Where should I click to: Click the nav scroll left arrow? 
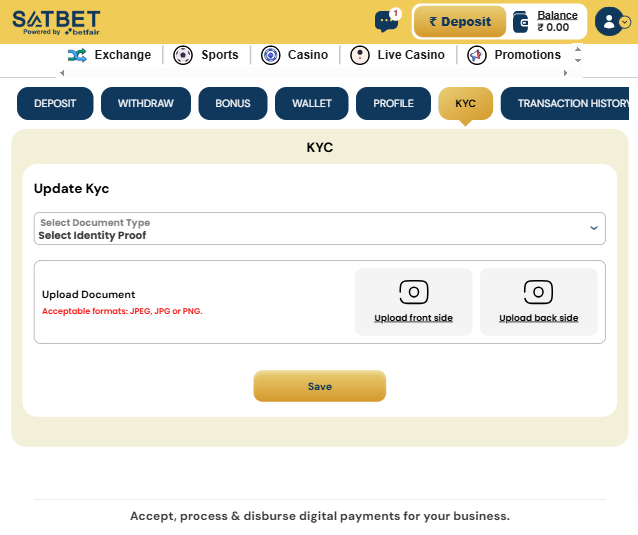coord(62,73)
